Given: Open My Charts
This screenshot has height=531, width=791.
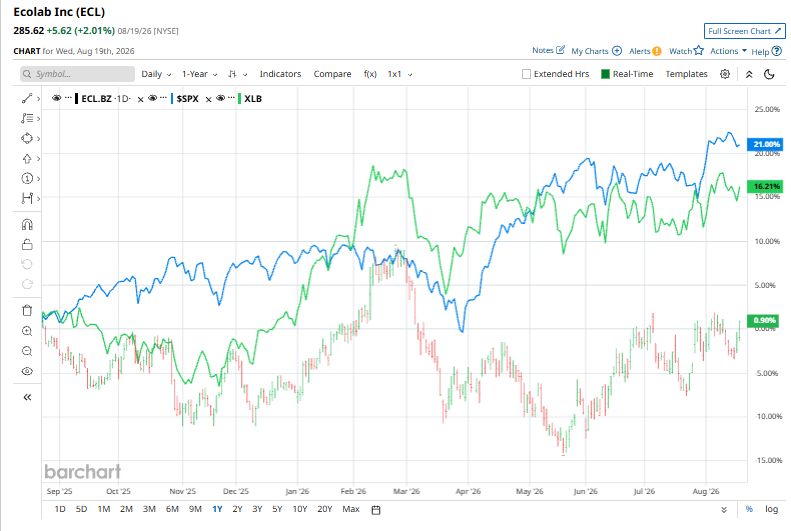Looking at the screenshot, I should coord(596,51).
